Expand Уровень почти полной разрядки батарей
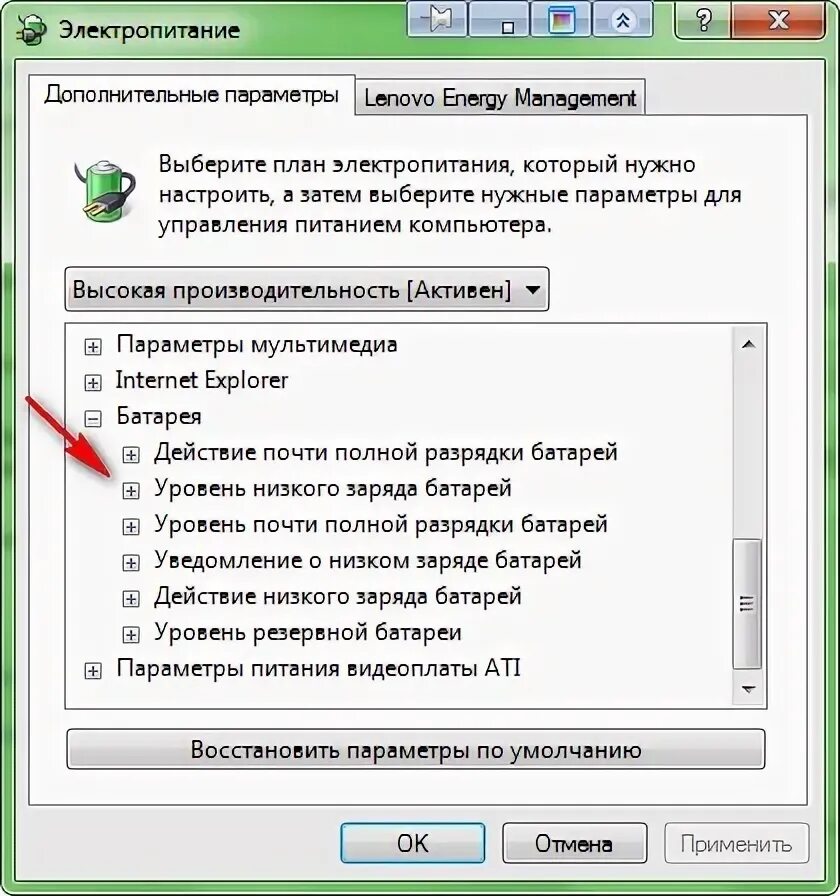Image resolution: width=840 pixels, height=896 pixels. point(131,526)
